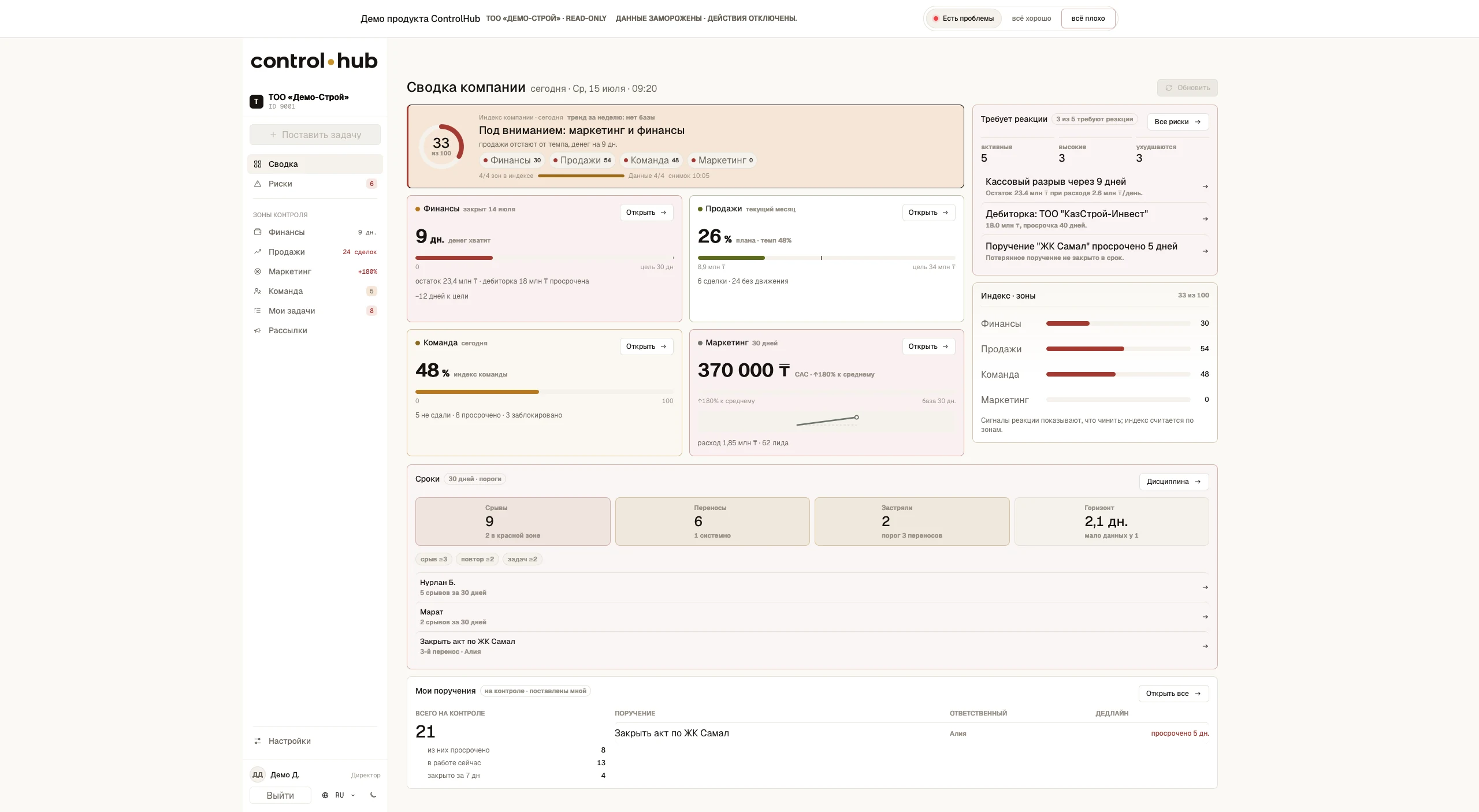The width and height of the screenshot is (1479, 812).
Task: Open Поручение ЖК Самал просрочено risk
Action: pyautogui.click(x=1095, y=251)
